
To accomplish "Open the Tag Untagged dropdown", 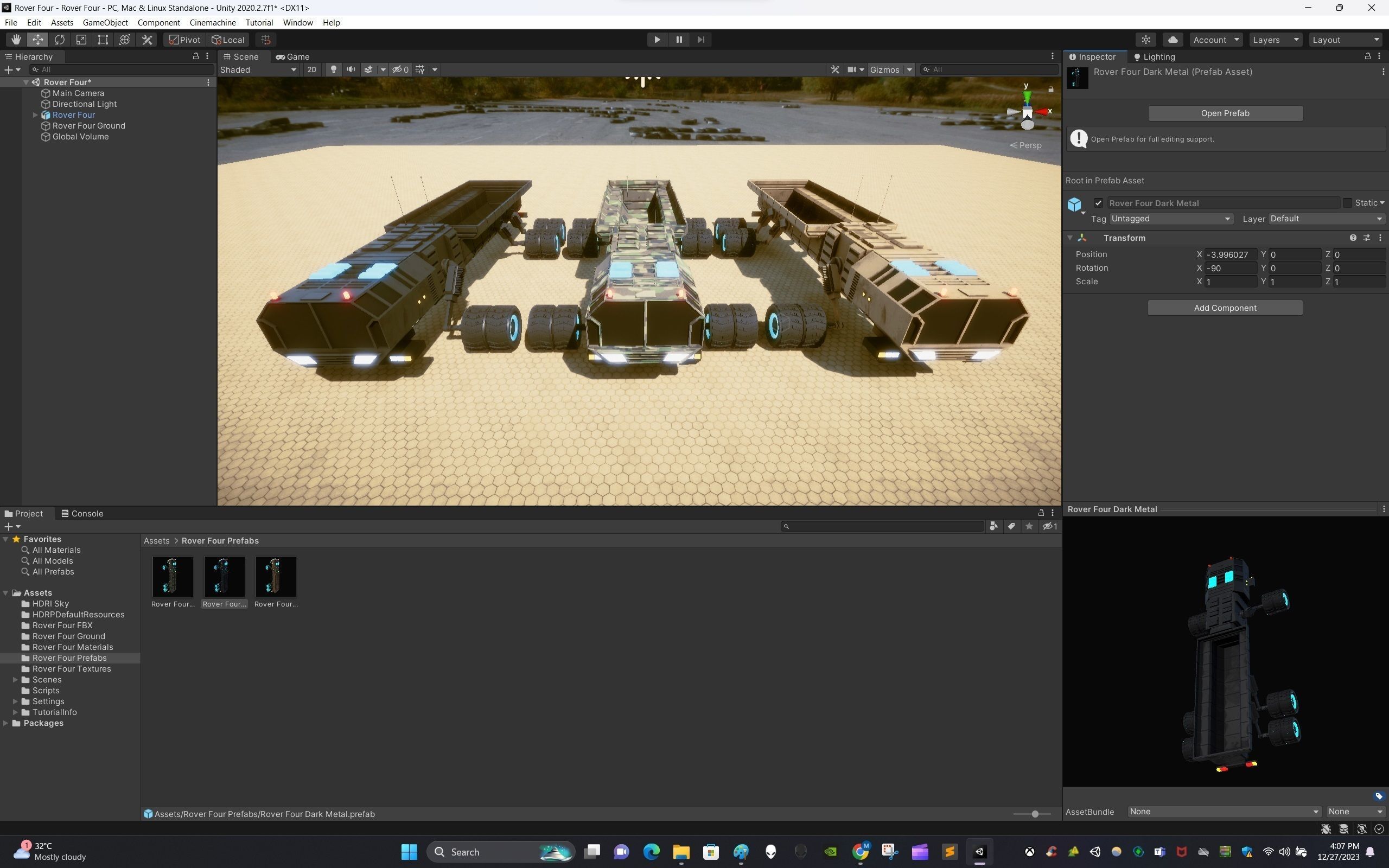I will tap(1170, 219).
